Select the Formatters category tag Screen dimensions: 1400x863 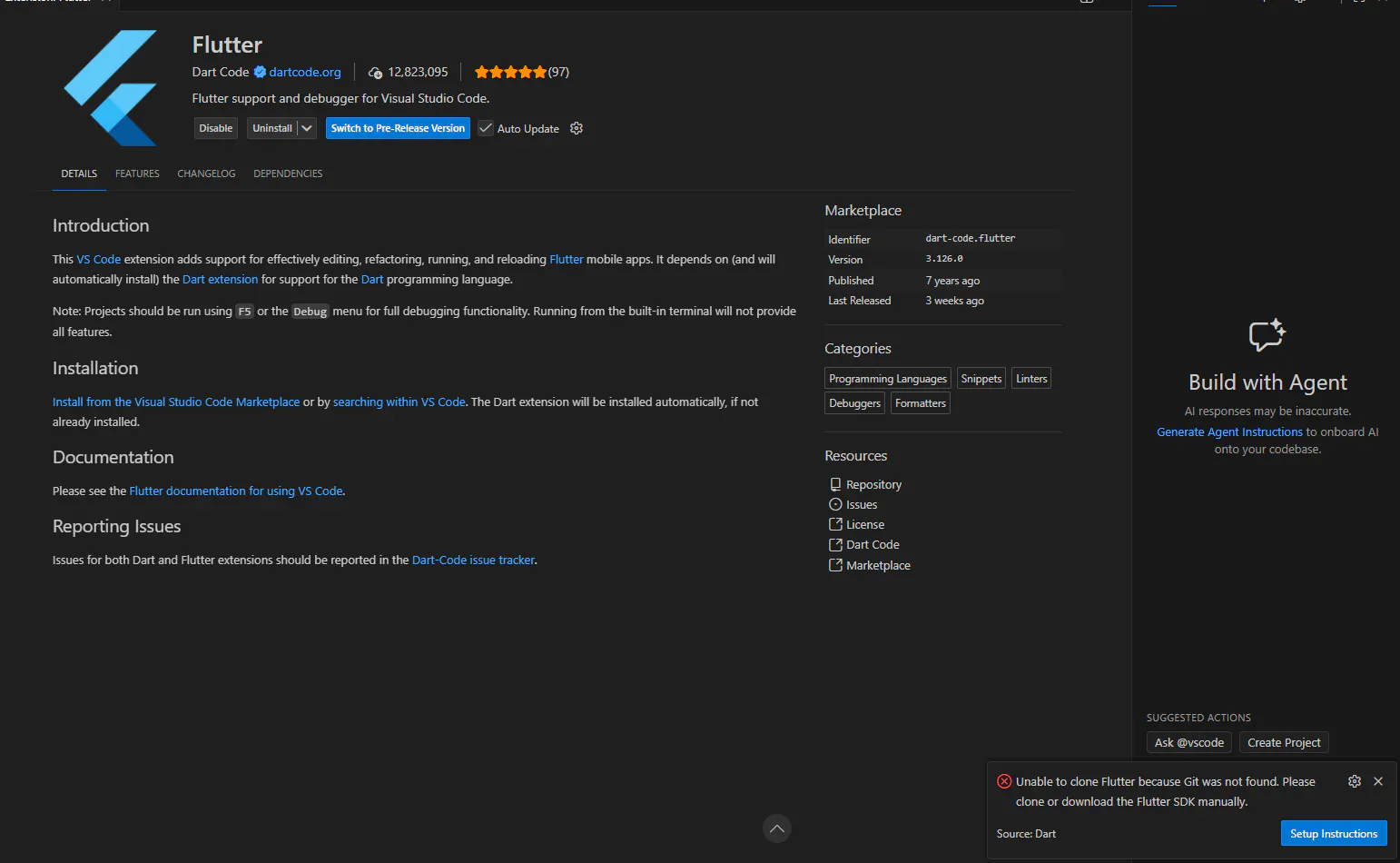921,403
